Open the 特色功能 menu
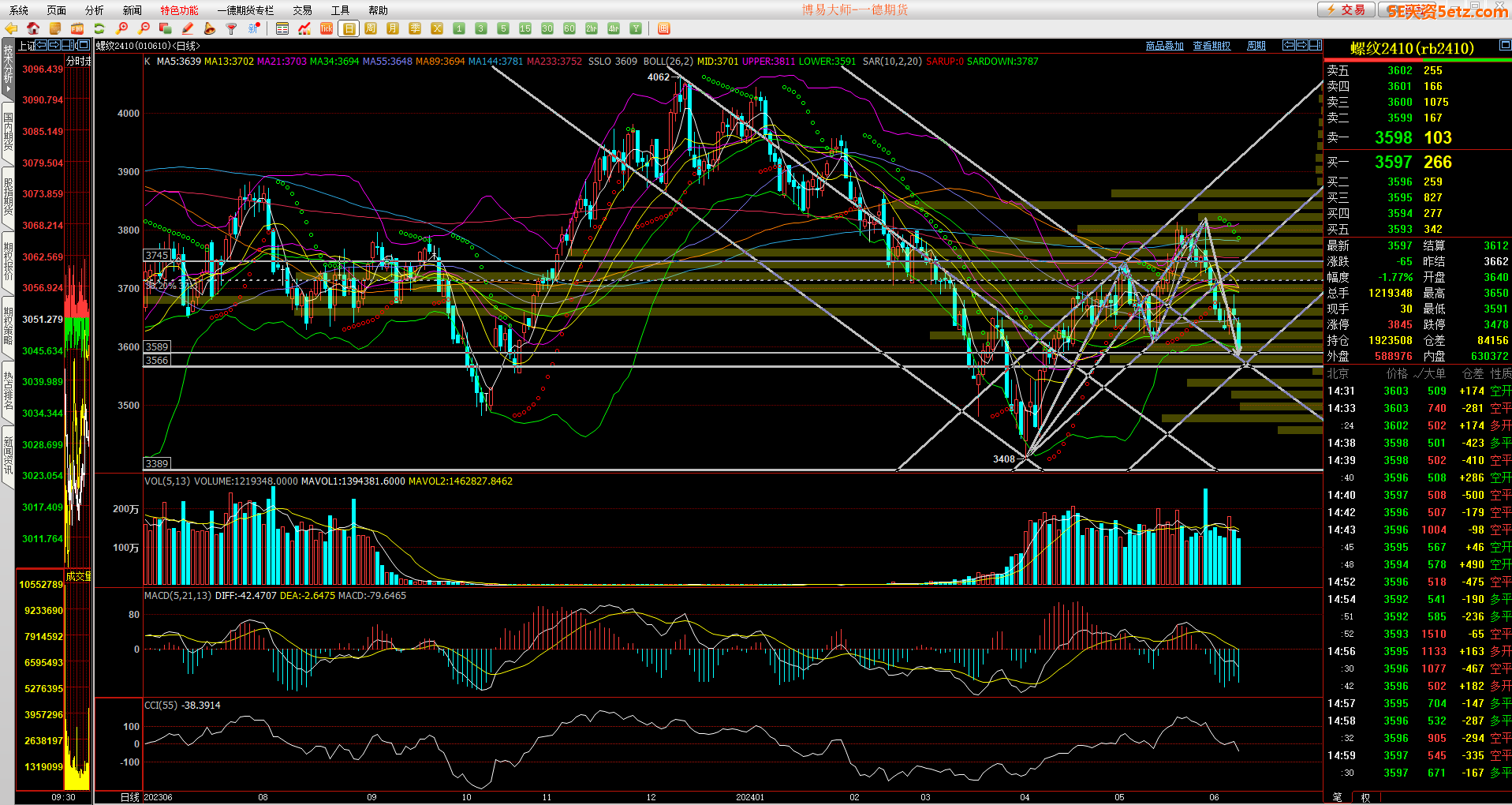The image size is (1512, 805). (179, 10)
